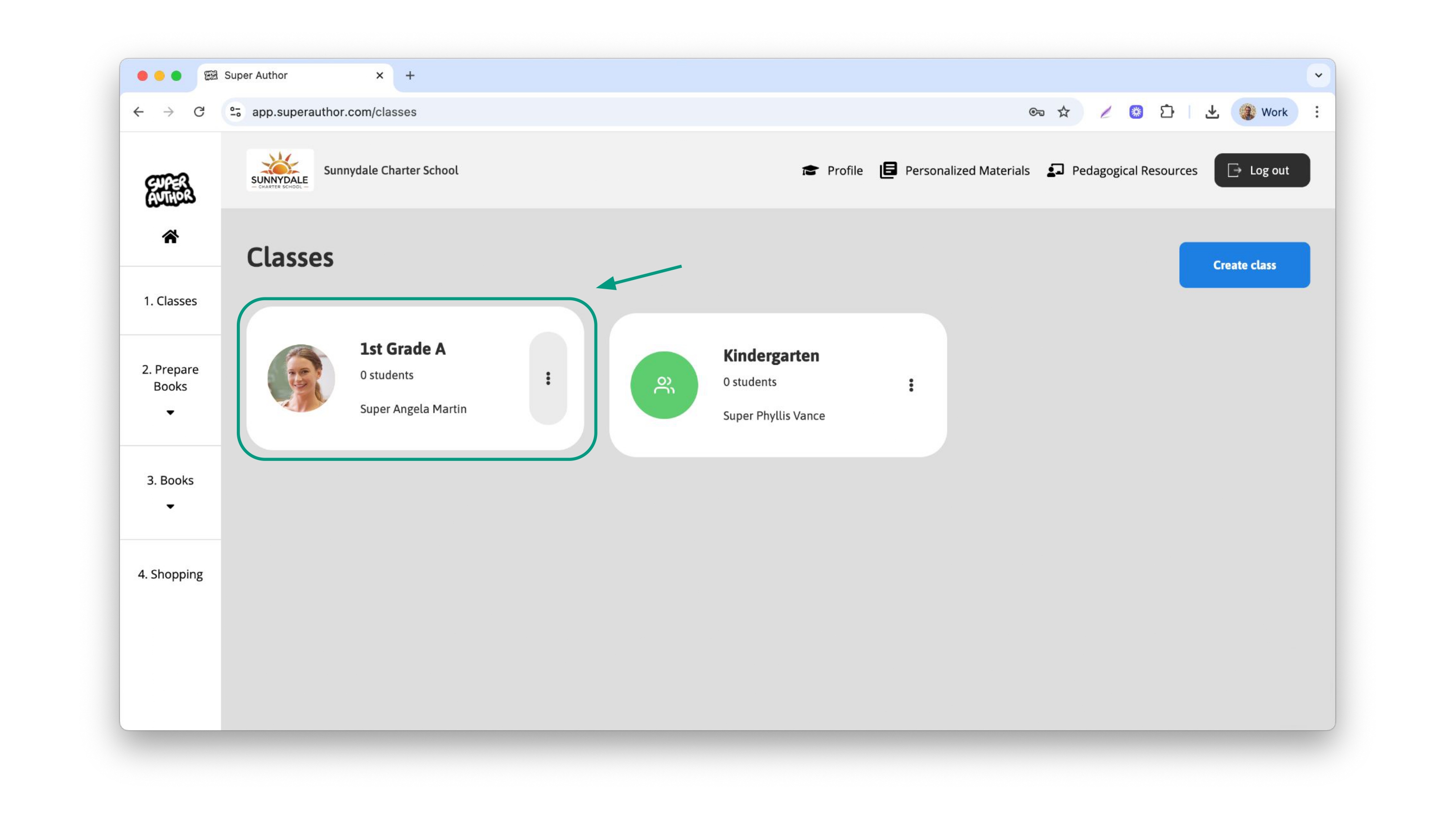Reload the page
The width and height of the screenshot is (1456, 819).
click(199, 112)
